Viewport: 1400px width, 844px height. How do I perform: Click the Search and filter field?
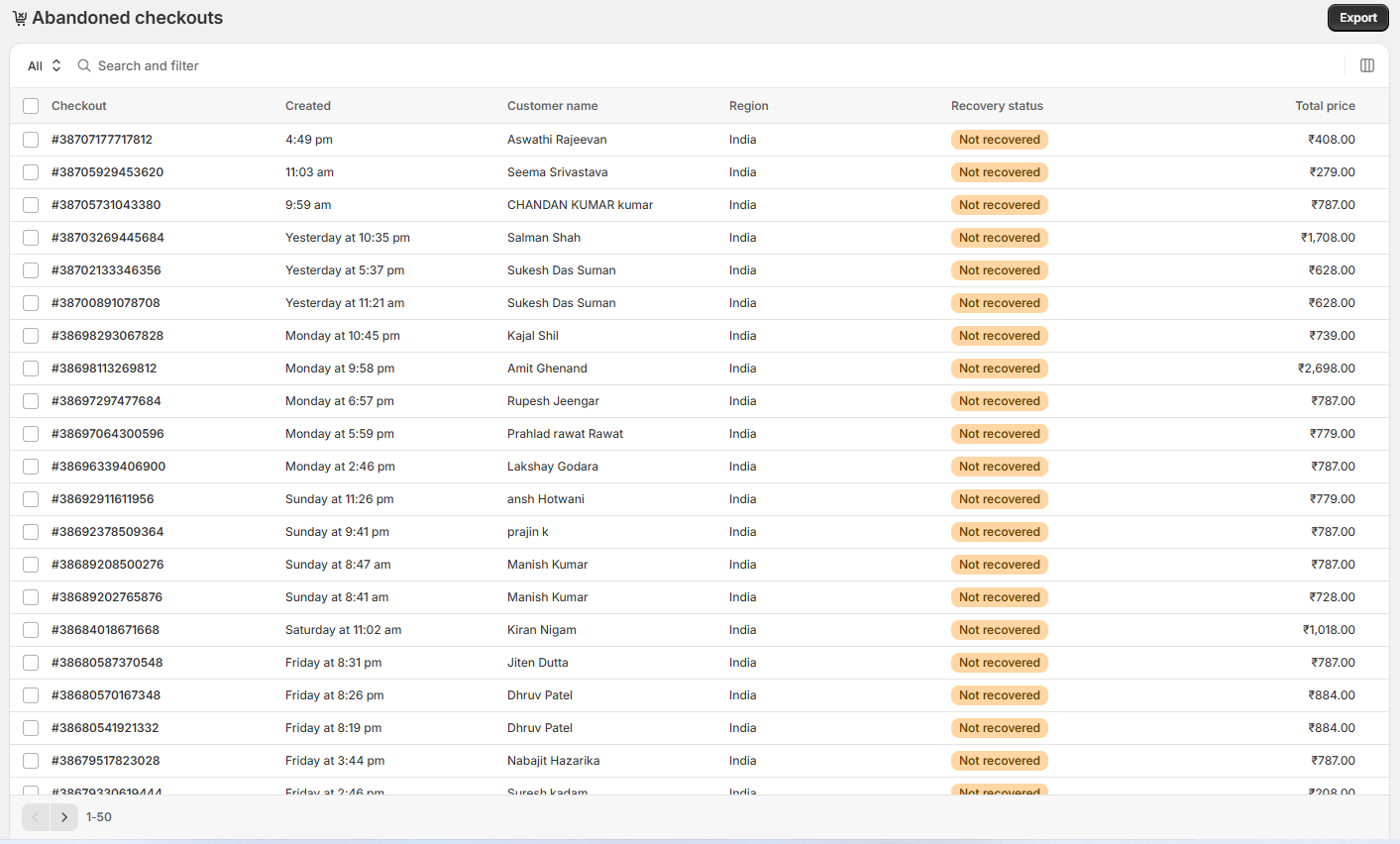coord(149,65)
